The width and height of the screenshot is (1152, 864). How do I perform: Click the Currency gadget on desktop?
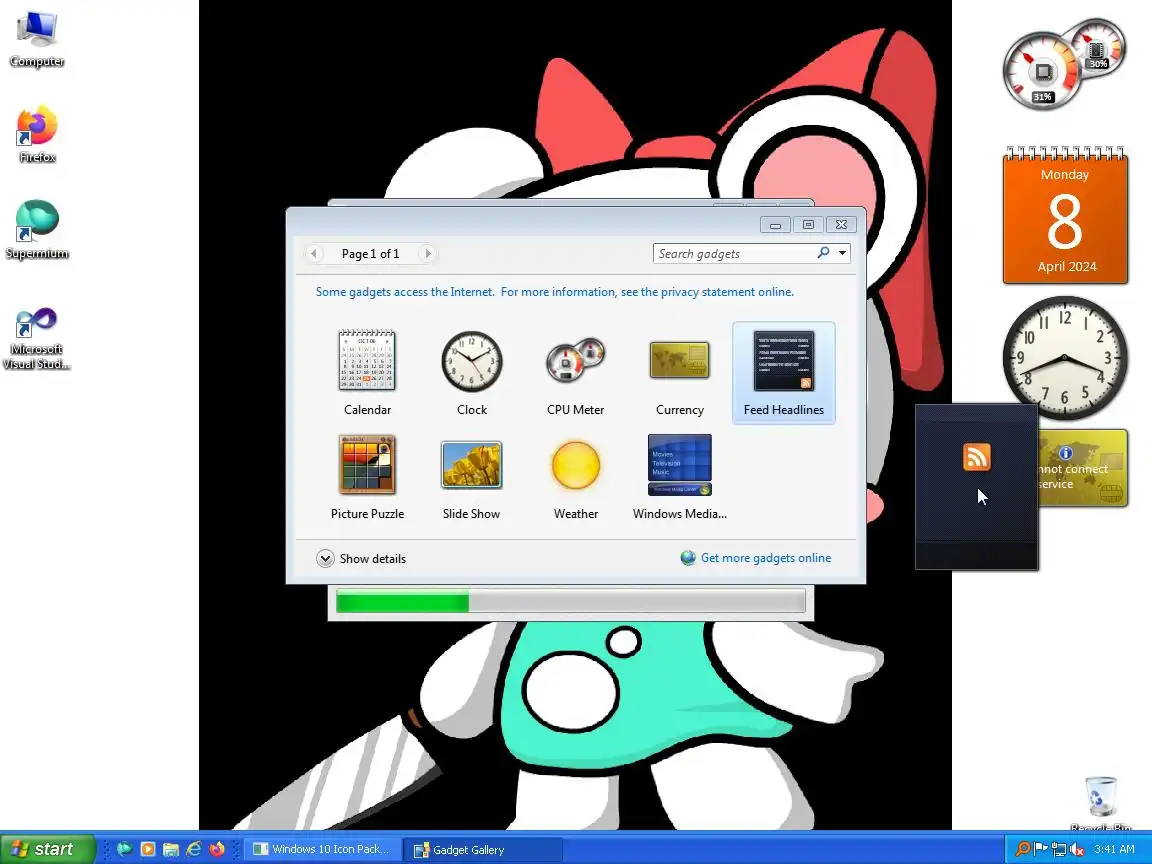(x=1083, y=468)
